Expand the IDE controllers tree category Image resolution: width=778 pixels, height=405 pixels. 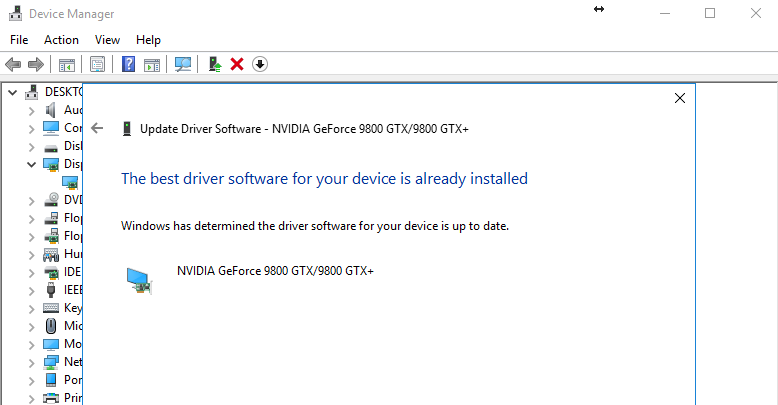tap(31, 273)
